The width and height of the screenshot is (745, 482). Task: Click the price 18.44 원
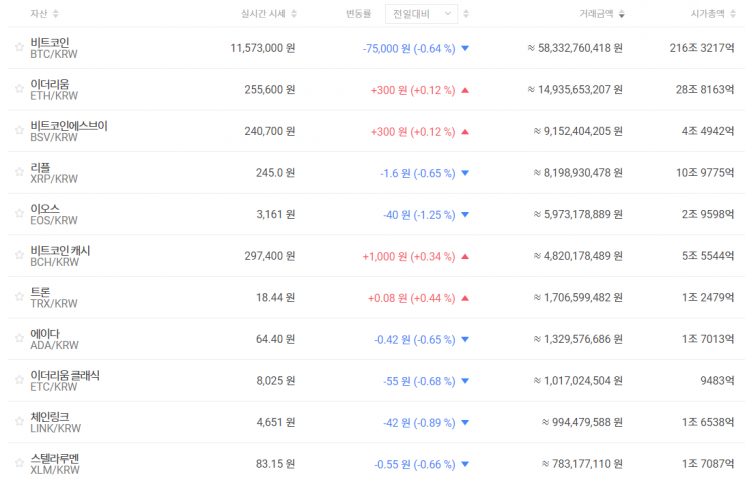276,298
